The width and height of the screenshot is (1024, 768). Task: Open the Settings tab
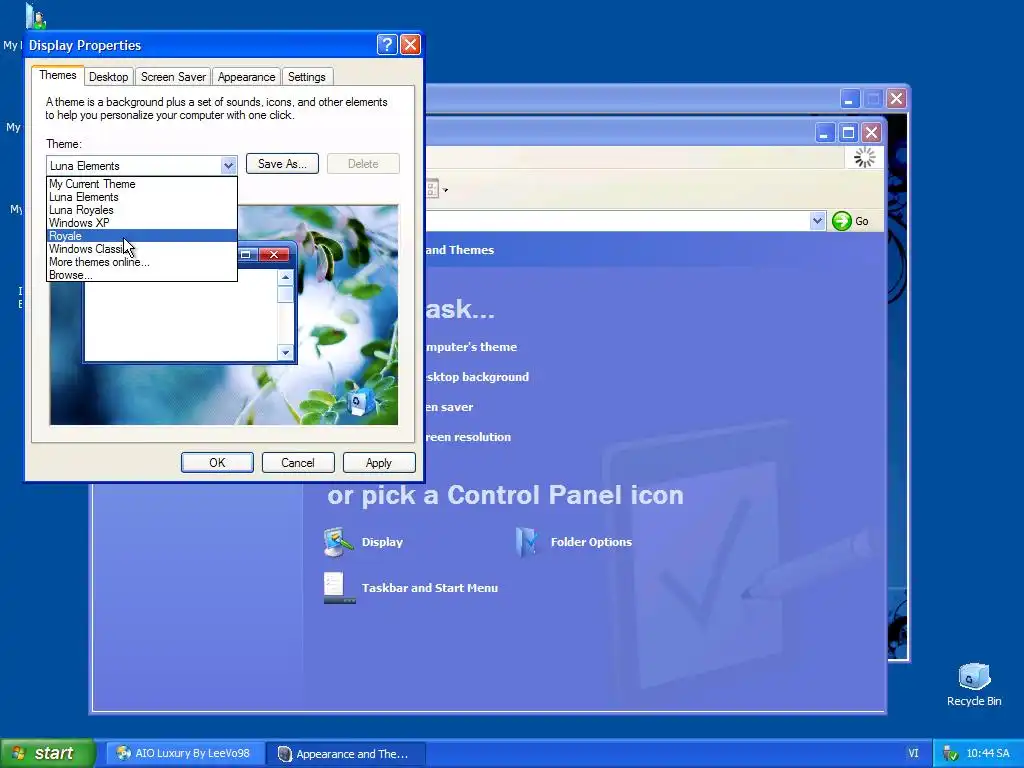307,76
